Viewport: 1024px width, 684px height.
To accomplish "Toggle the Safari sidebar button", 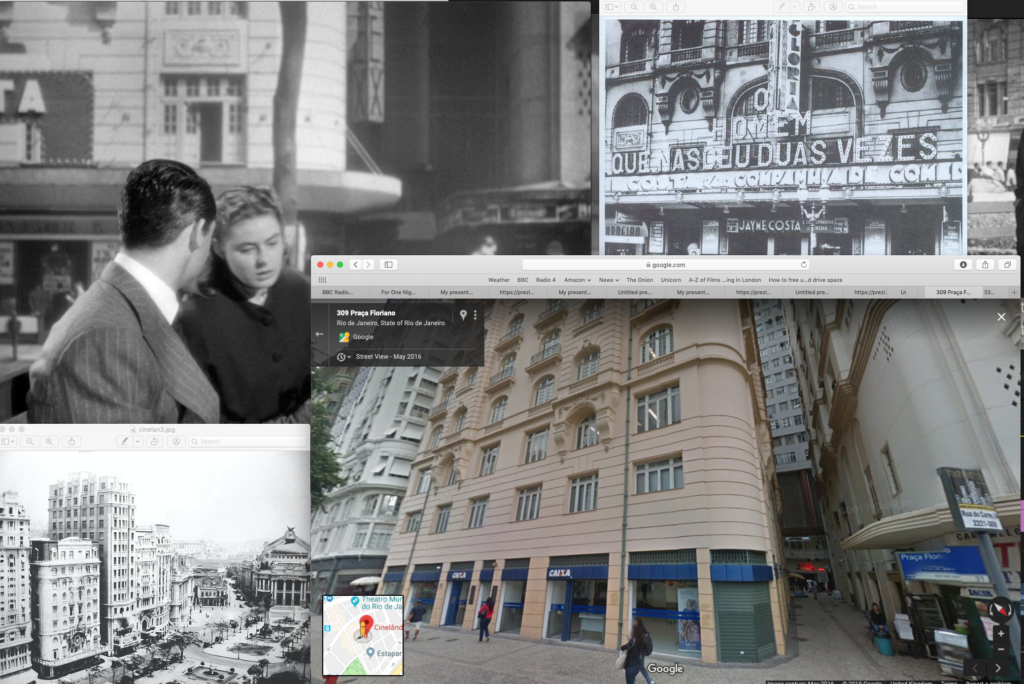I will [x=389, y=265].
